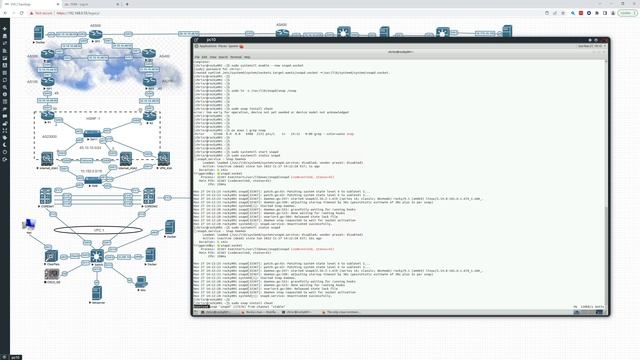Click the red extension icon in browser toolbar
Image resolution: width=640 pixels, height=360 pixels.
click(581, 13)
